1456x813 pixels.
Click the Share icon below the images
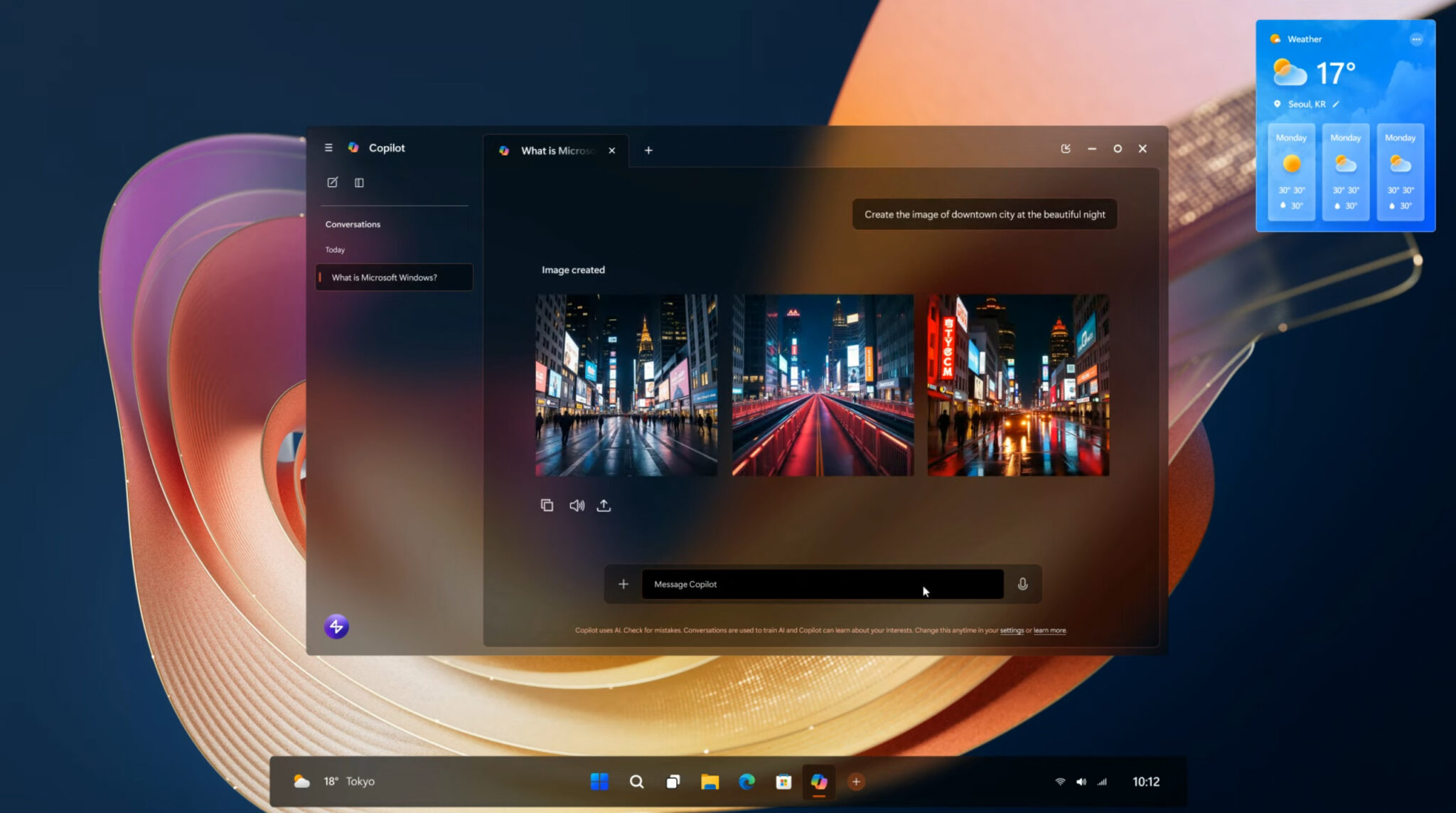point(604,505)
